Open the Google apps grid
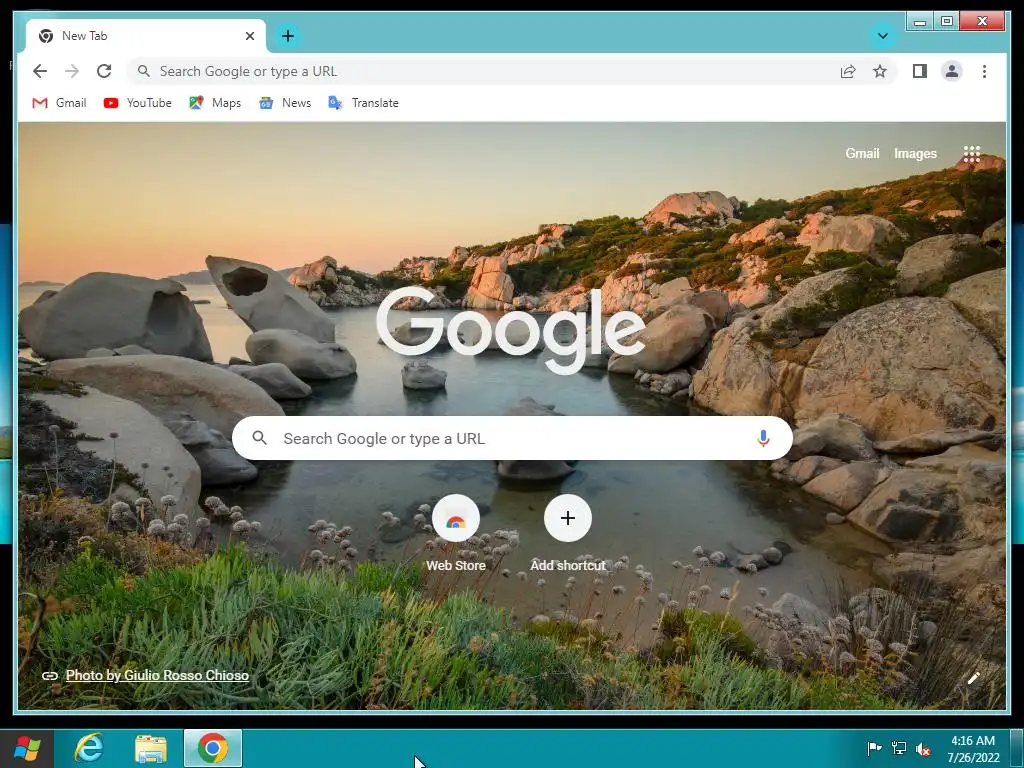 tap(972, 154)
